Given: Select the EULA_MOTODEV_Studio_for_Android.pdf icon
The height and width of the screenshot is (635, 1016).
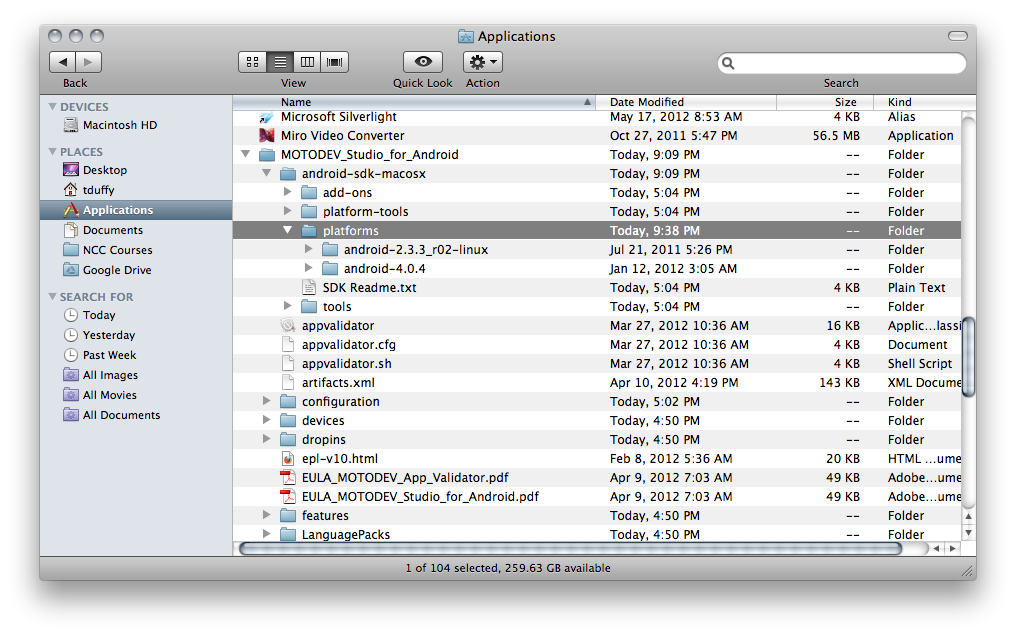Looking at the screenshot, I should [288, 496].
